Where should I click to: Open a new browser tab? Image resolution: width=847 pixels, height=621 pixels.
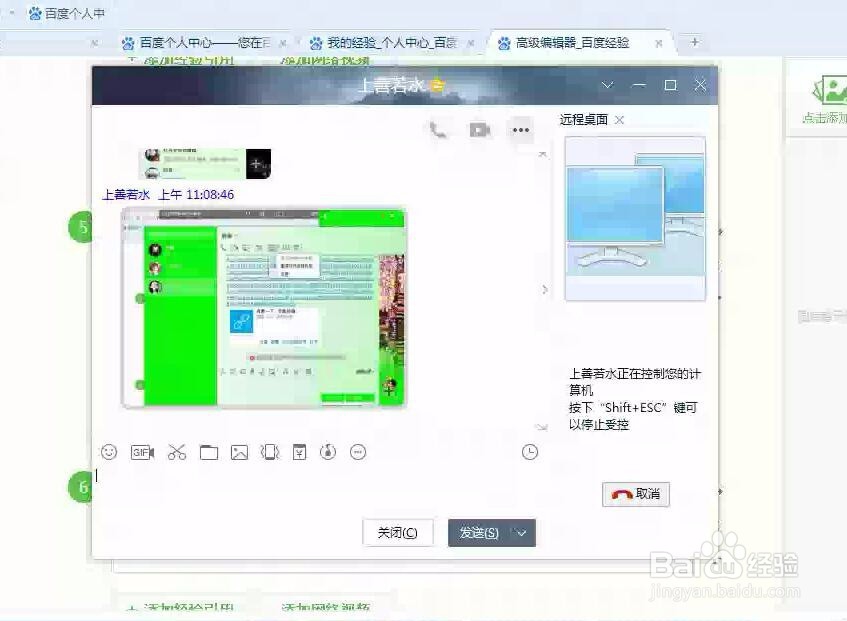[695, 42]
